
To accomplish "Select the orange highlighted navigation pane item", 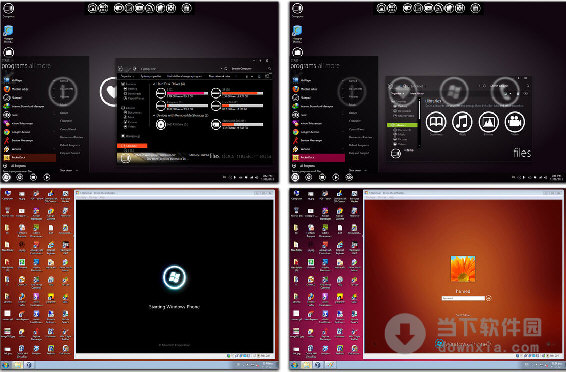I will pyautogui.click(x=132, y=146).
